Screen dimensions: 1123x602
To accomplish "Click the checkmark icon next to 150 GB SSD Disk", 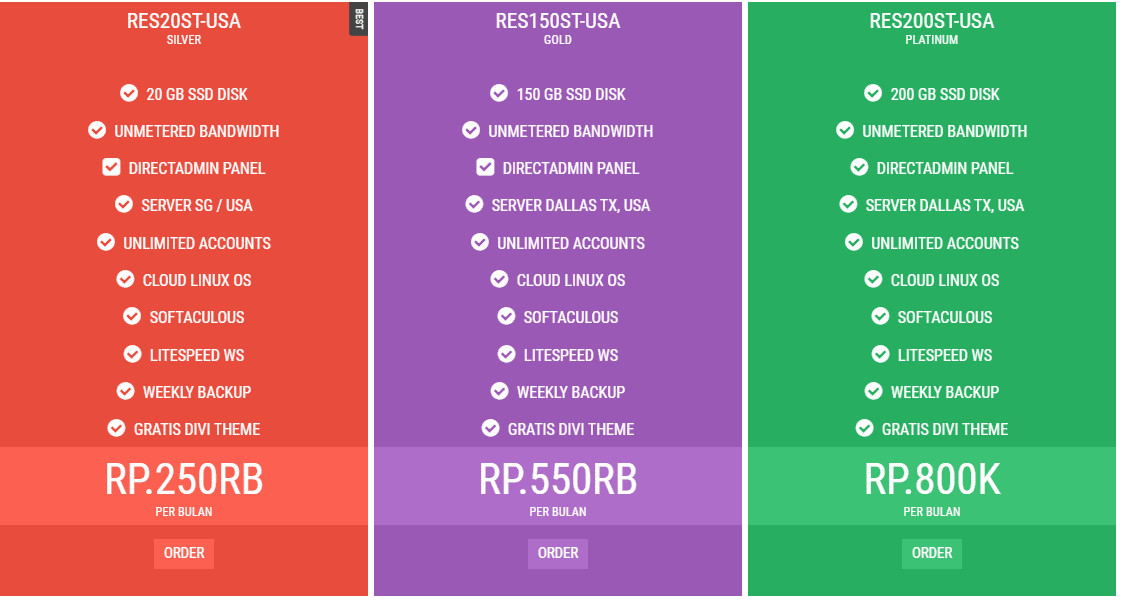I will click(499, 93).
